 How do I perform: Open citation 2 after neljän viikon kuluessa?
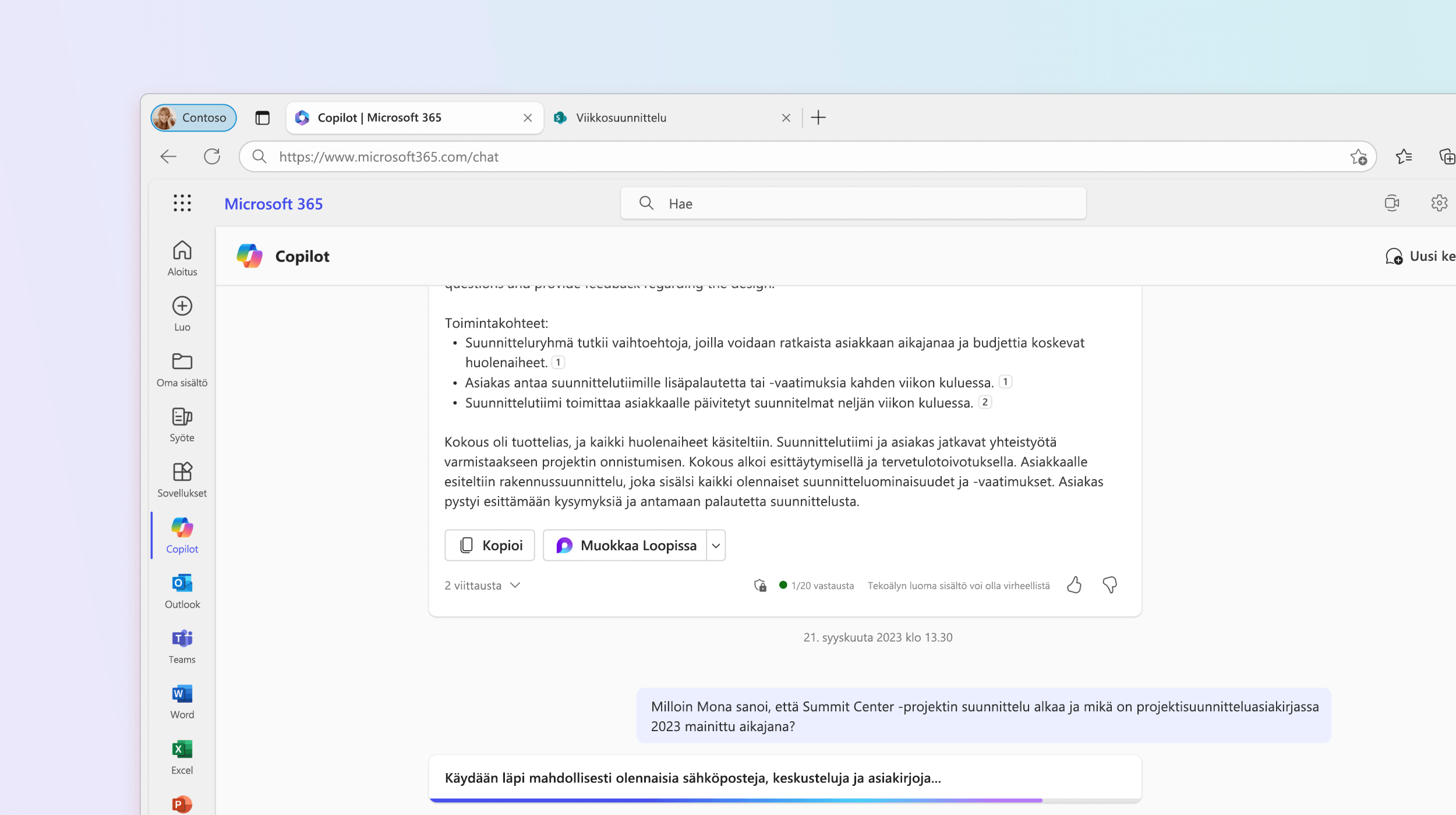pos(985,402)
